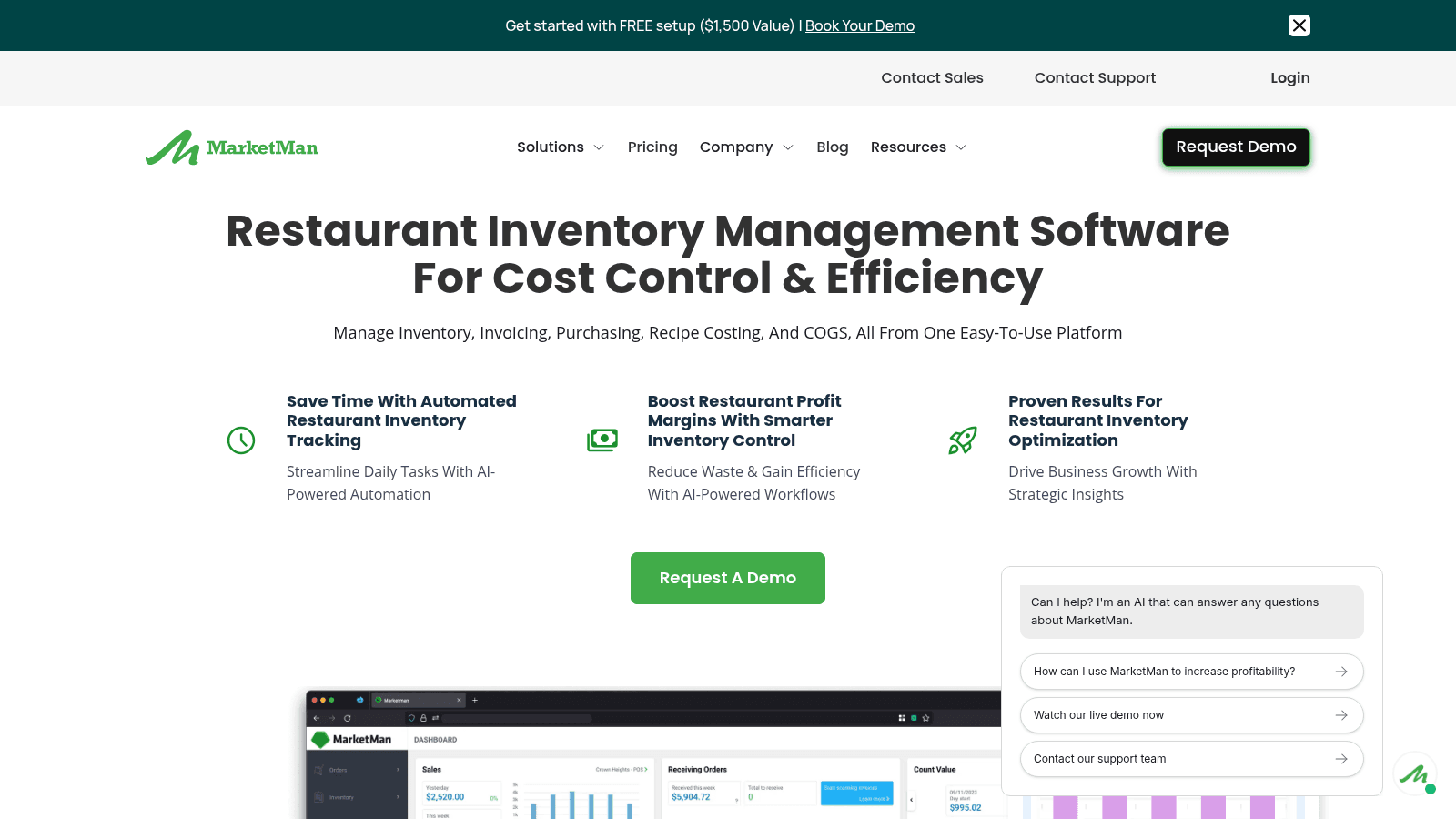1456x819 pixels.
Task: Click the MarketMan chat widget launcher icon
Action: (x=1415, y=774)
